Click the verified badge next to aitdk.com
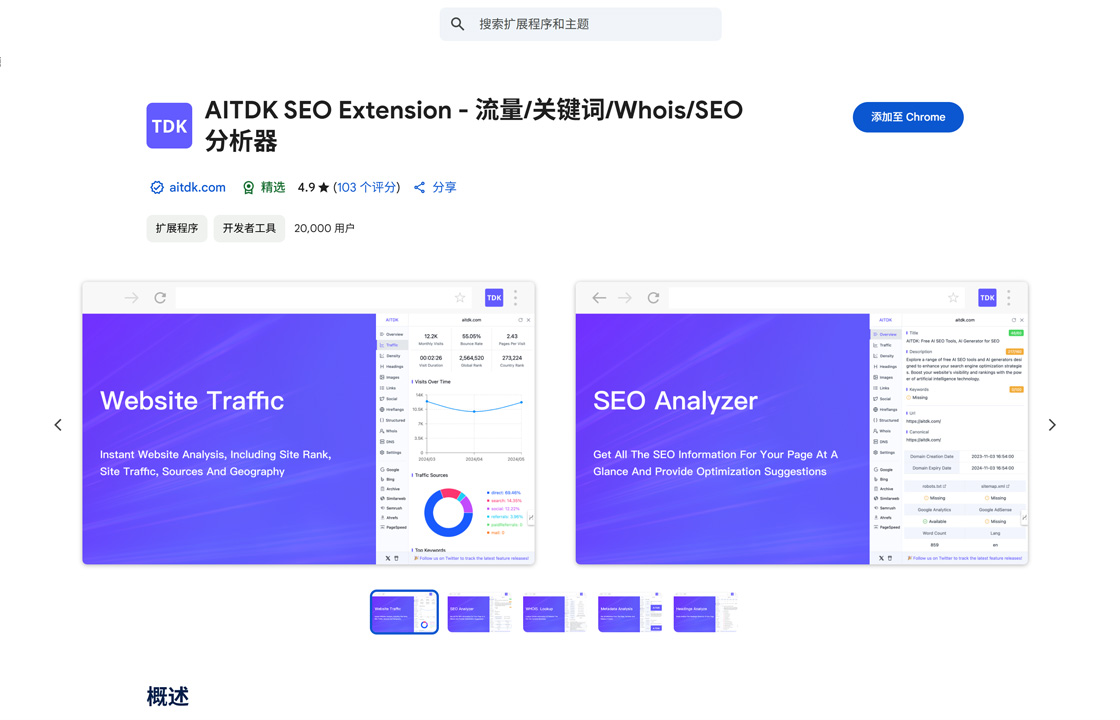Viewport: 1120px width, 720px height. [x=156, y=187]
